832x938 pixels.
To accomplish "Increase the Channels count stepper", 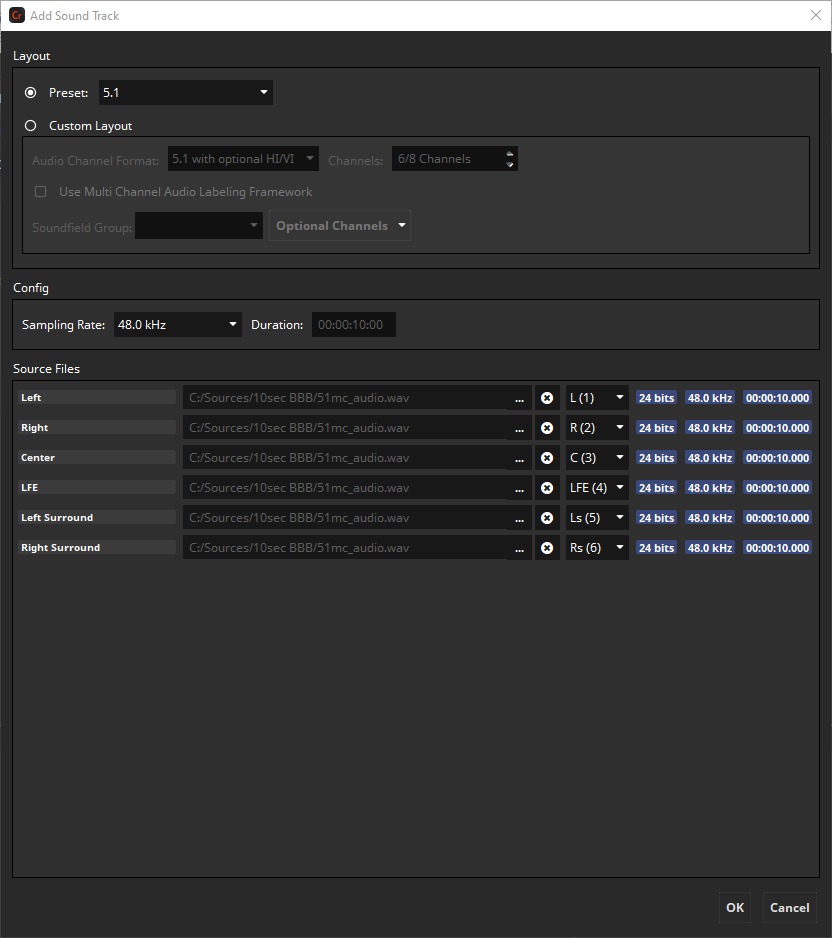I will (x=510, y=154).
